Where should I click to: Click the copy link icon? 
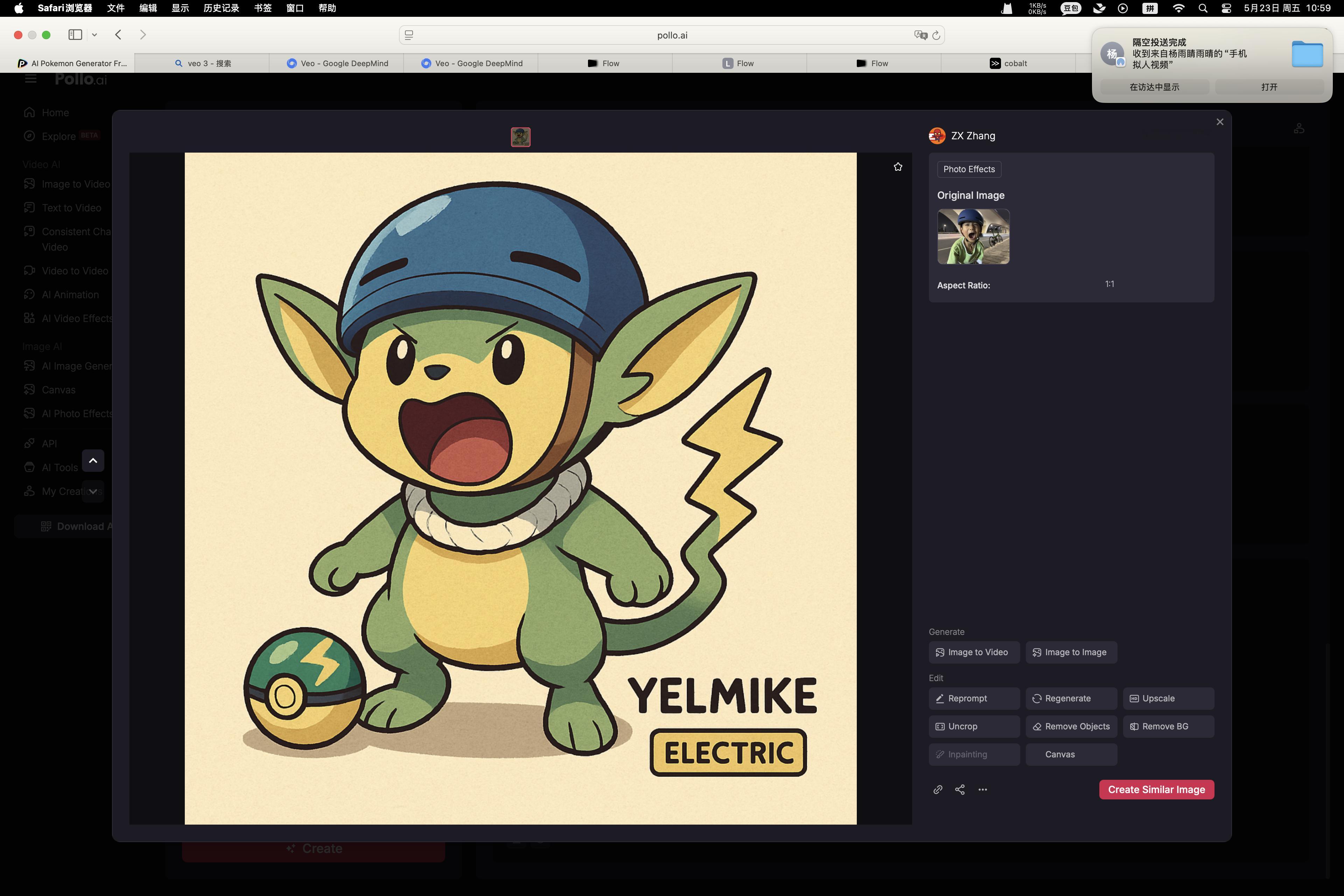(x=938, y=789)
